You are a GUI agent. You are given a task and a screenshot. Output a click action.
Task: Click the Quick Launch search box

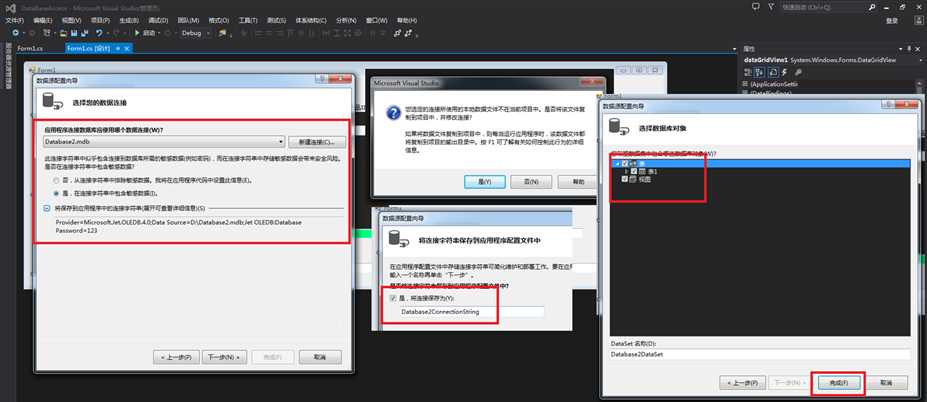[x=829, y=7]
